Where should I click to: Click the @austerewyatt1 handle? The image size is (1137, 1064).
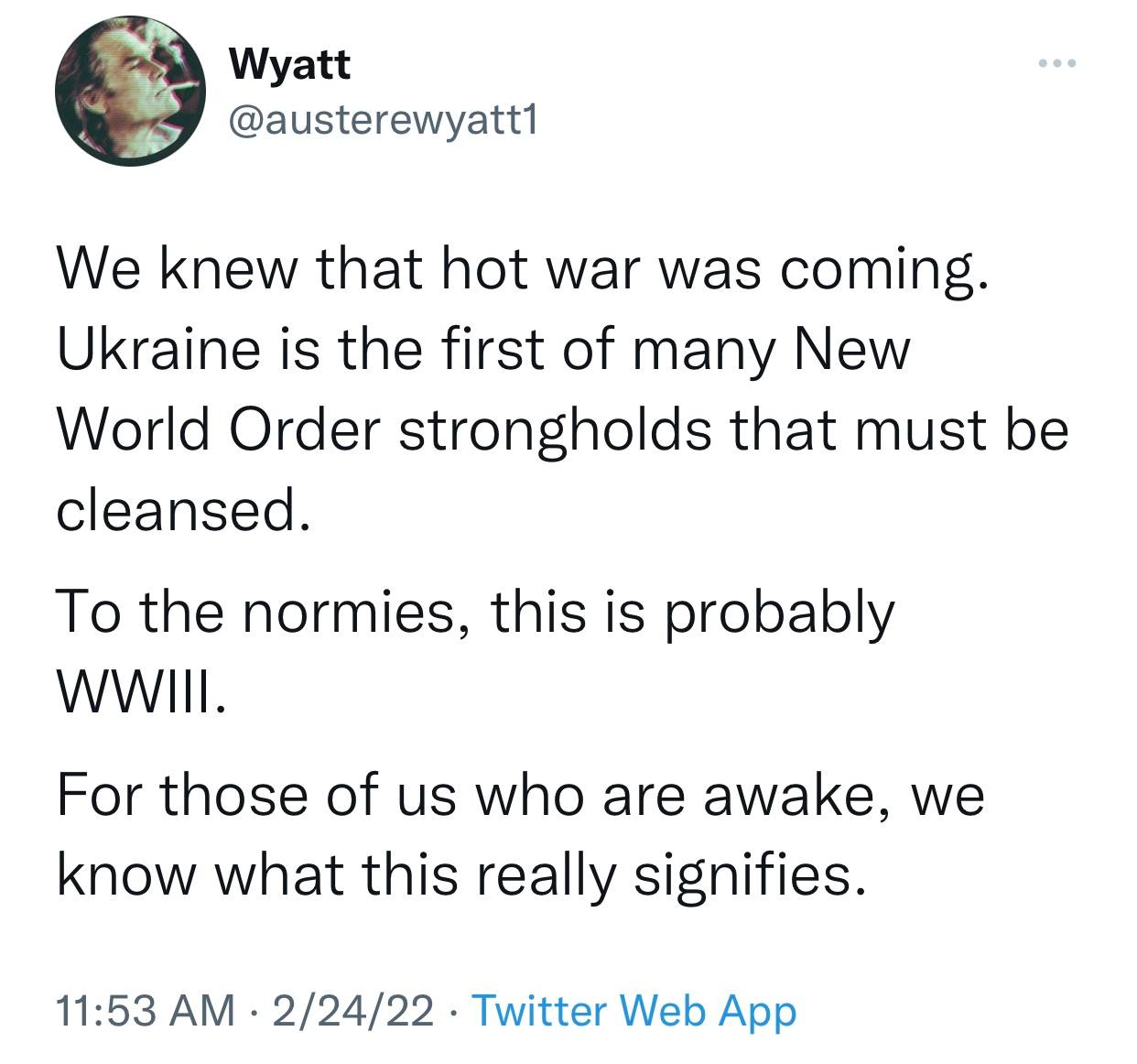pyautogui.click(x=380, y=118)
